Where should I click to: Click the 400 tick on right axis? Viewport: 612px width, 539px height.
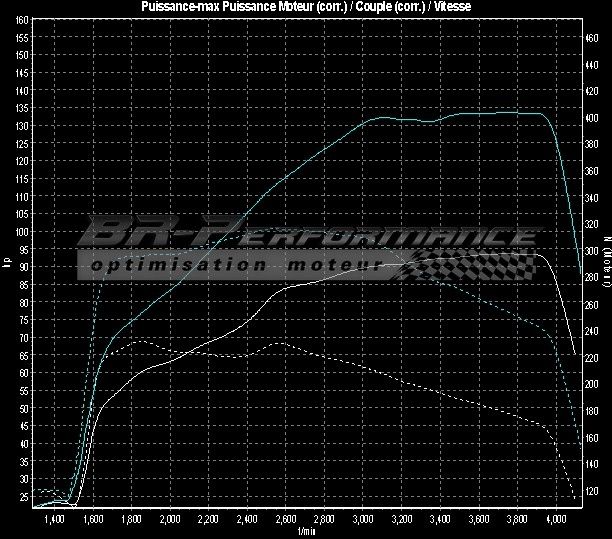[592, 118]
